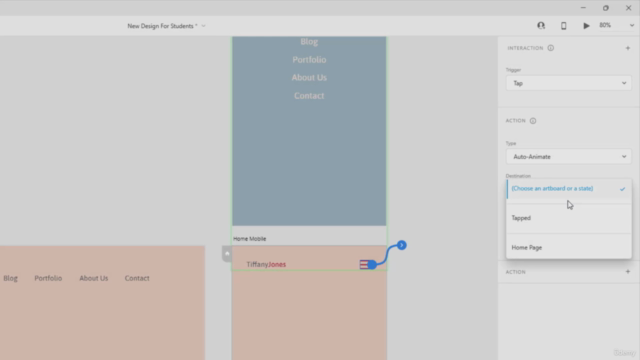
Task: Click Portfolio in the desktop artboard nav
Action: tap(48, 278)
